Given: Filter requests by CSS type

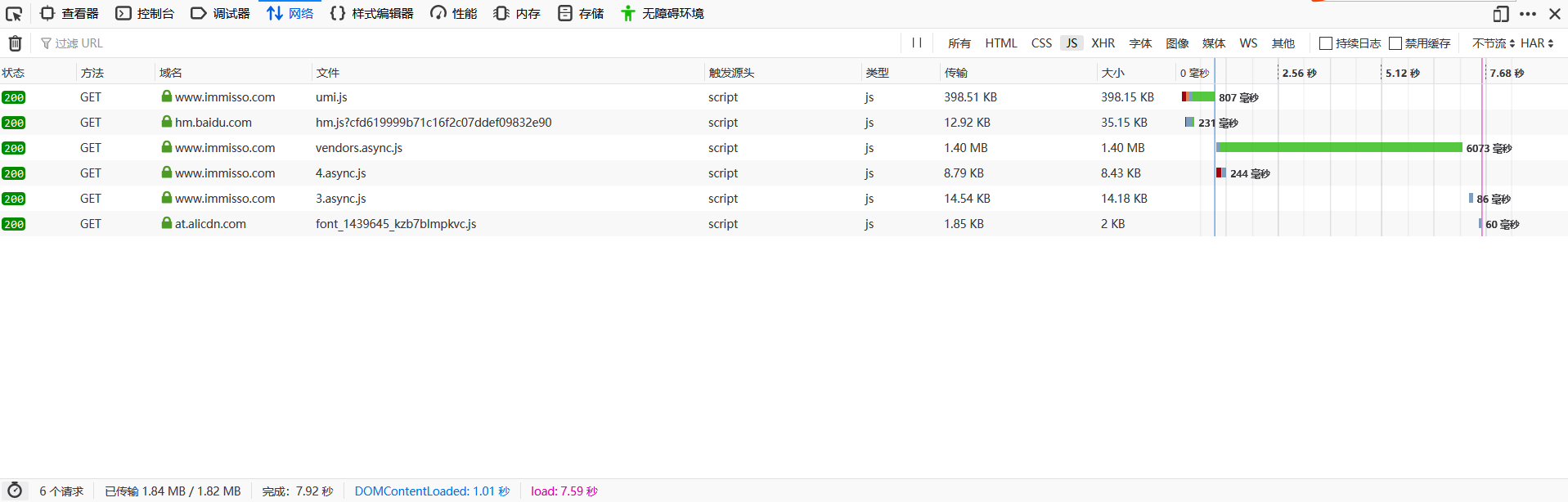Looking at the screenshot, I should (x=1041, y=43).
